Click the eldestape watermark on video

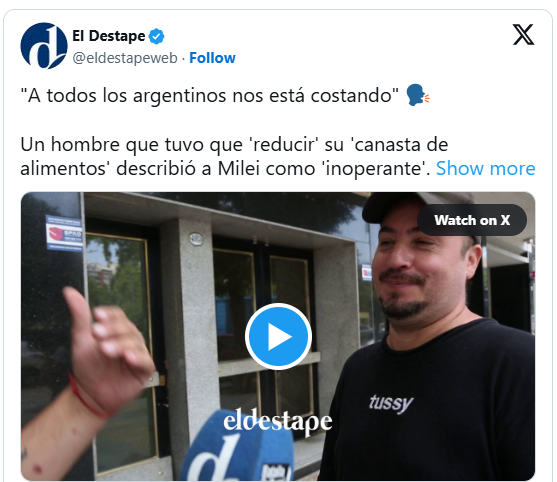tap(278, 421)
